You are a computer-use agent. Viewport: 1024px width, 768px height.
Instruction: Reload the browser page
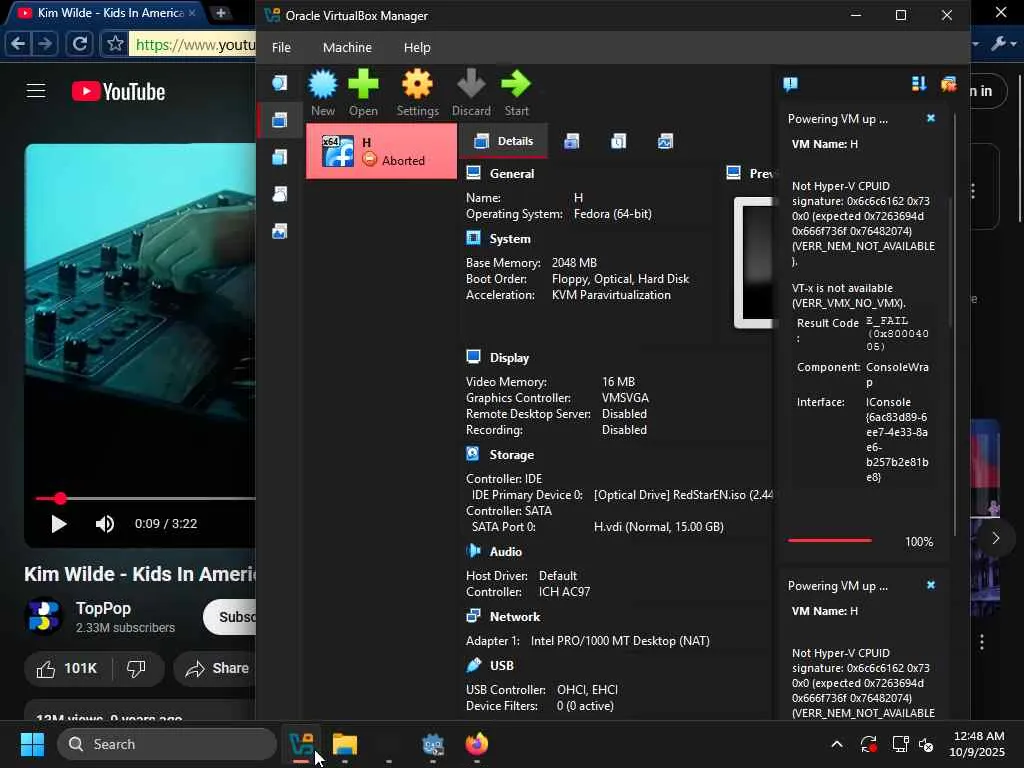pyautogui.click(x=80, y=44)
